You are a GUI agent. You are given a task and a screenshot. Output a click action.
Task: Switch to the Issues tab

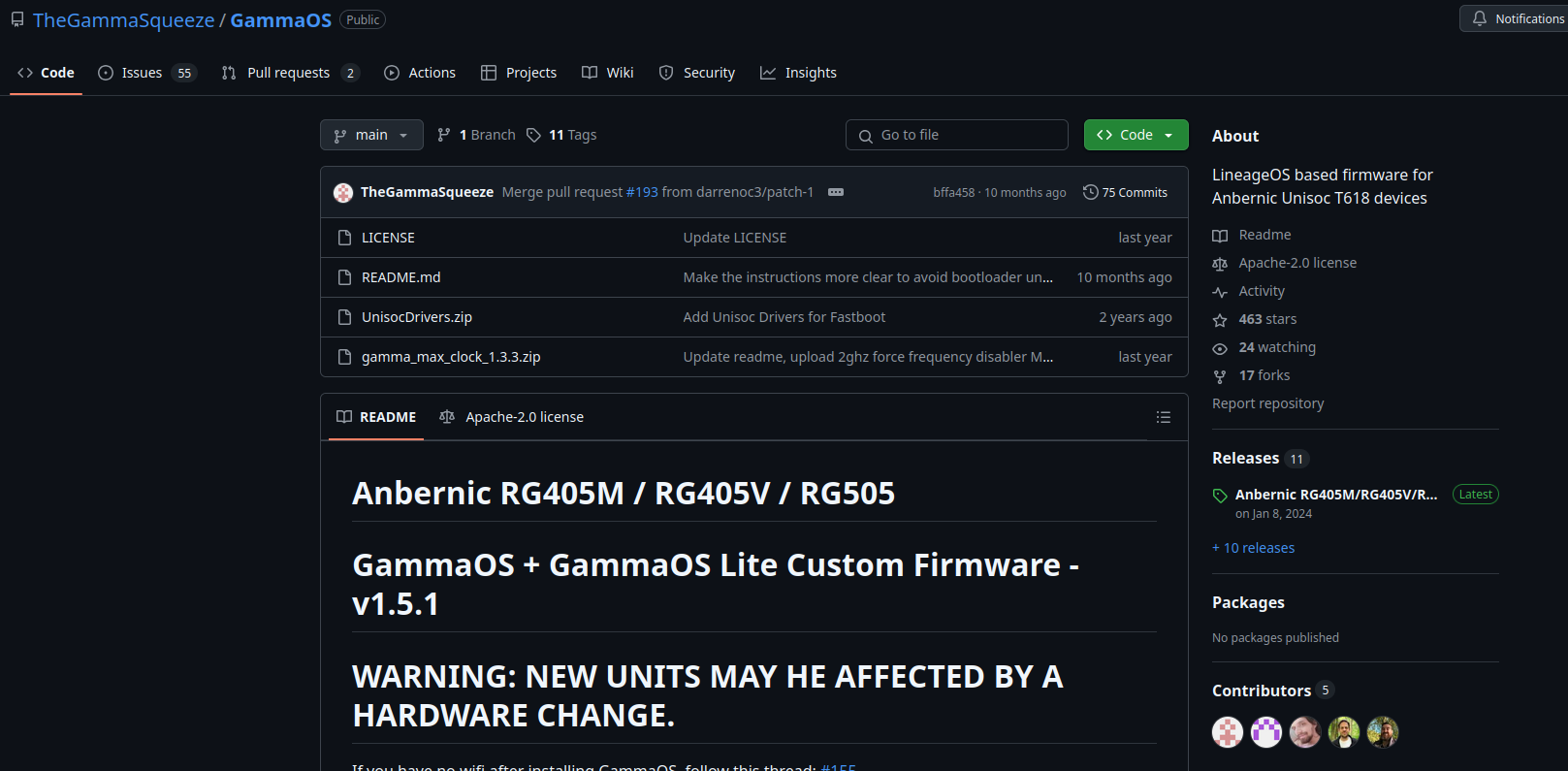point(147,73)
